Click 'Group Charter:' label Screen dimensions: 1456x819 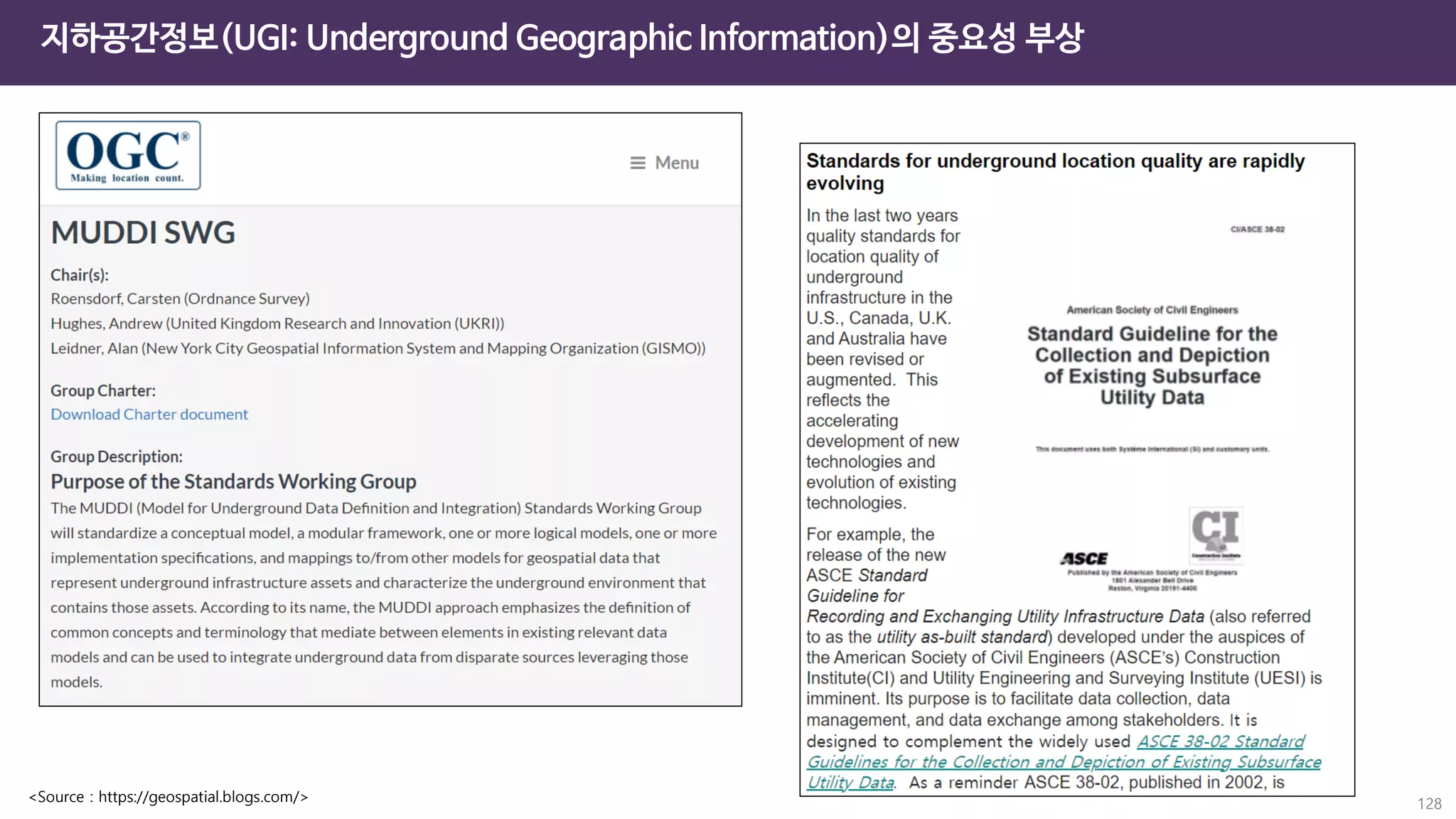point(103,391)
